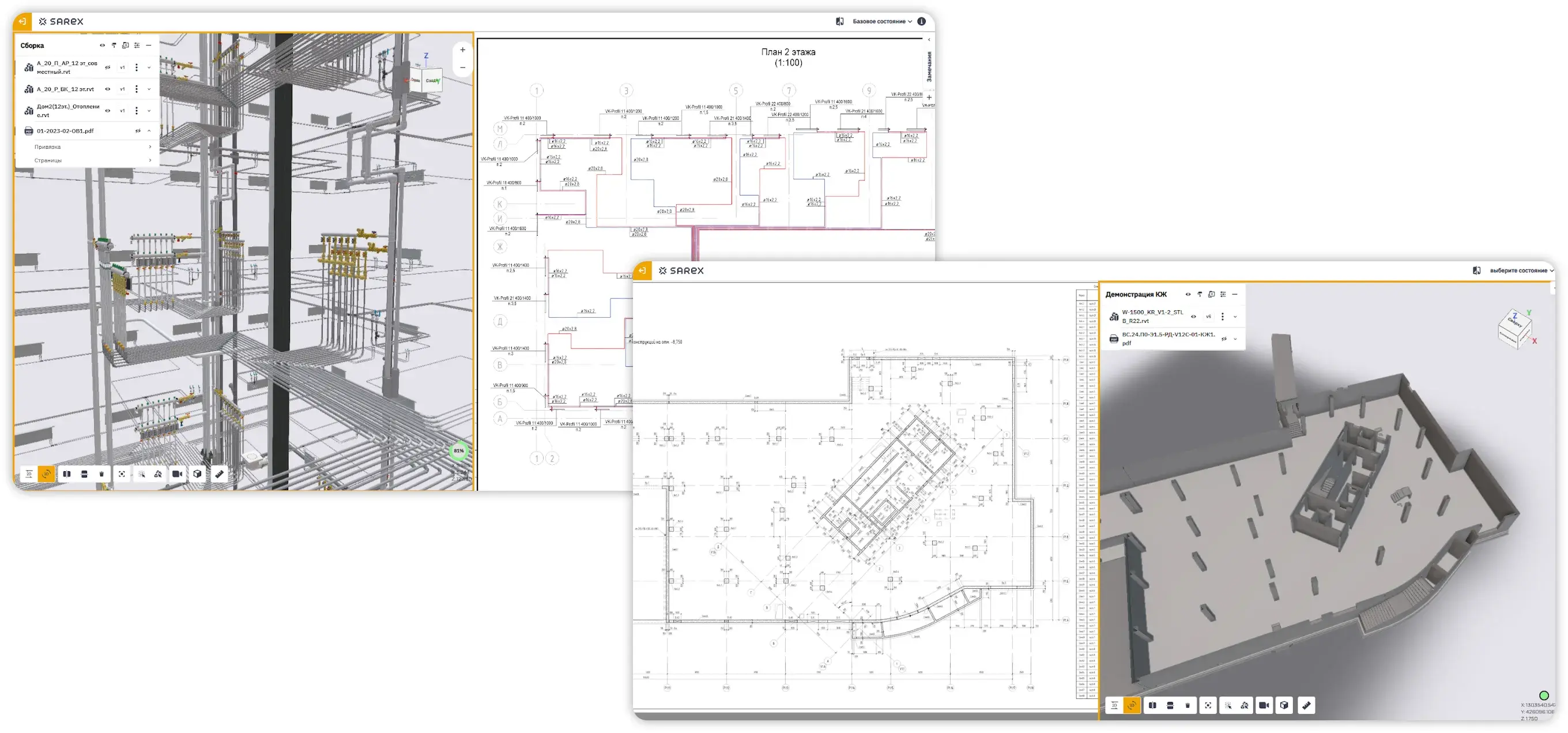This screenshot has height=733, width=1568.
Task: Expand the Дом2(12эт.)_Отопление.rvt entry
Action: pos(149,111)
